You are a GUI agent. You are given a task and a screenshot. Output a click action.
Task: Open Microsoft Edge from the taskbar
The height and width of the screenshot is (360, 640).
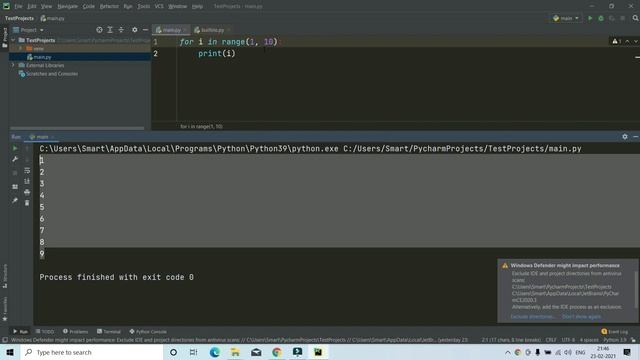tap(215, 352)
